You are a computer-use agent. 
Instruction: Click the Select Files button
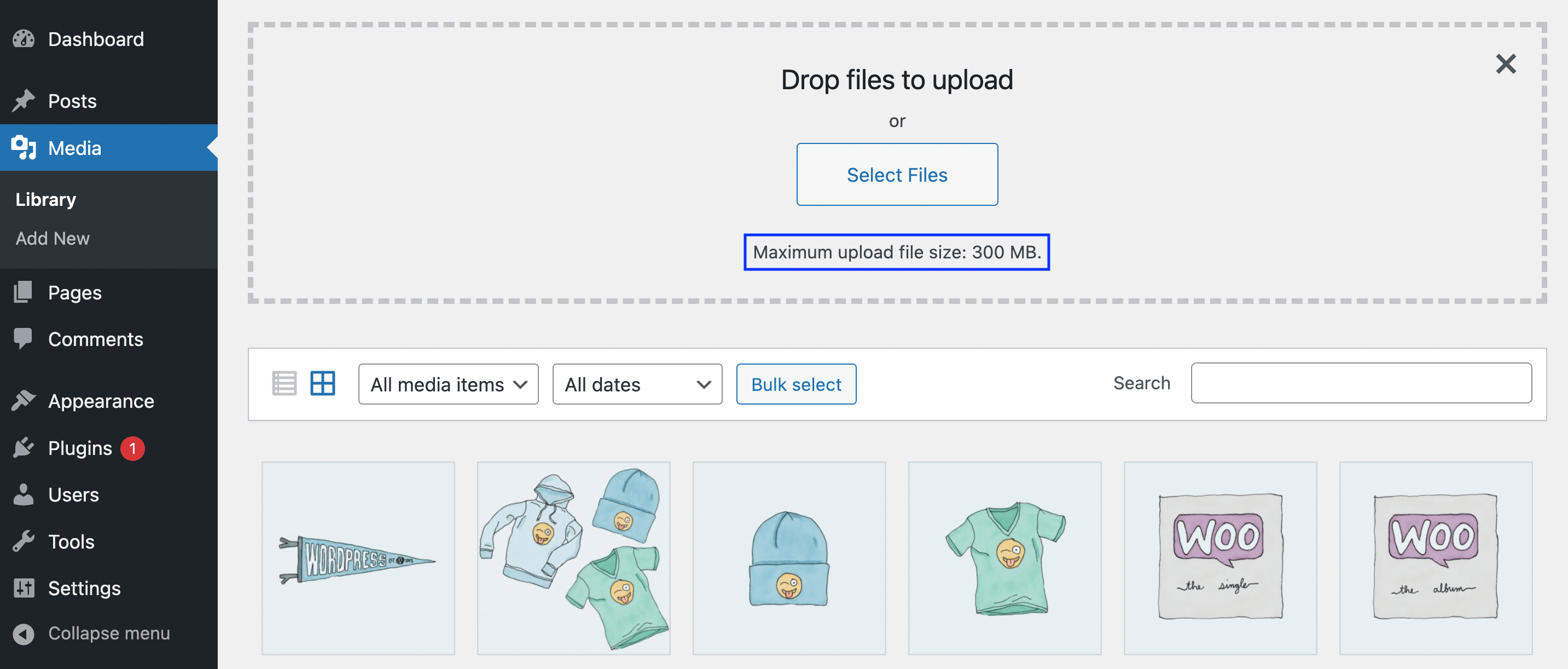coord(897,174)
